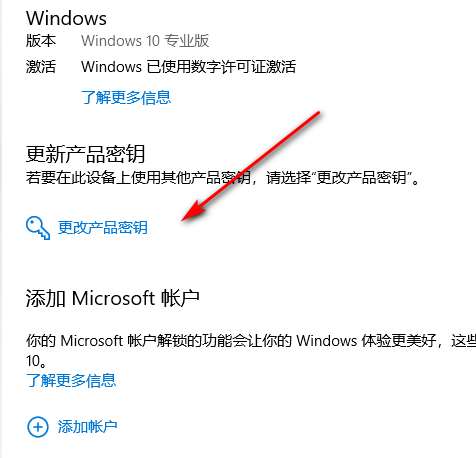The height and width of the screenshot is (458, 476).
Task: Click the Windows heading at top
Action: point(67,18)
